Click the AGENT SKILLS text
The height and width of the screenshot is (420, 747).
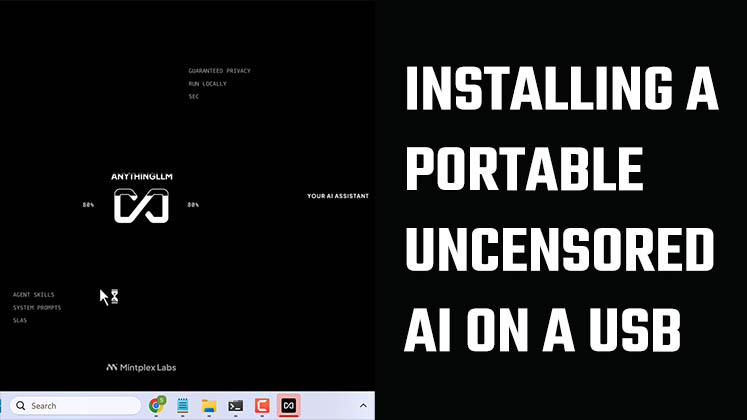(33, 295)
